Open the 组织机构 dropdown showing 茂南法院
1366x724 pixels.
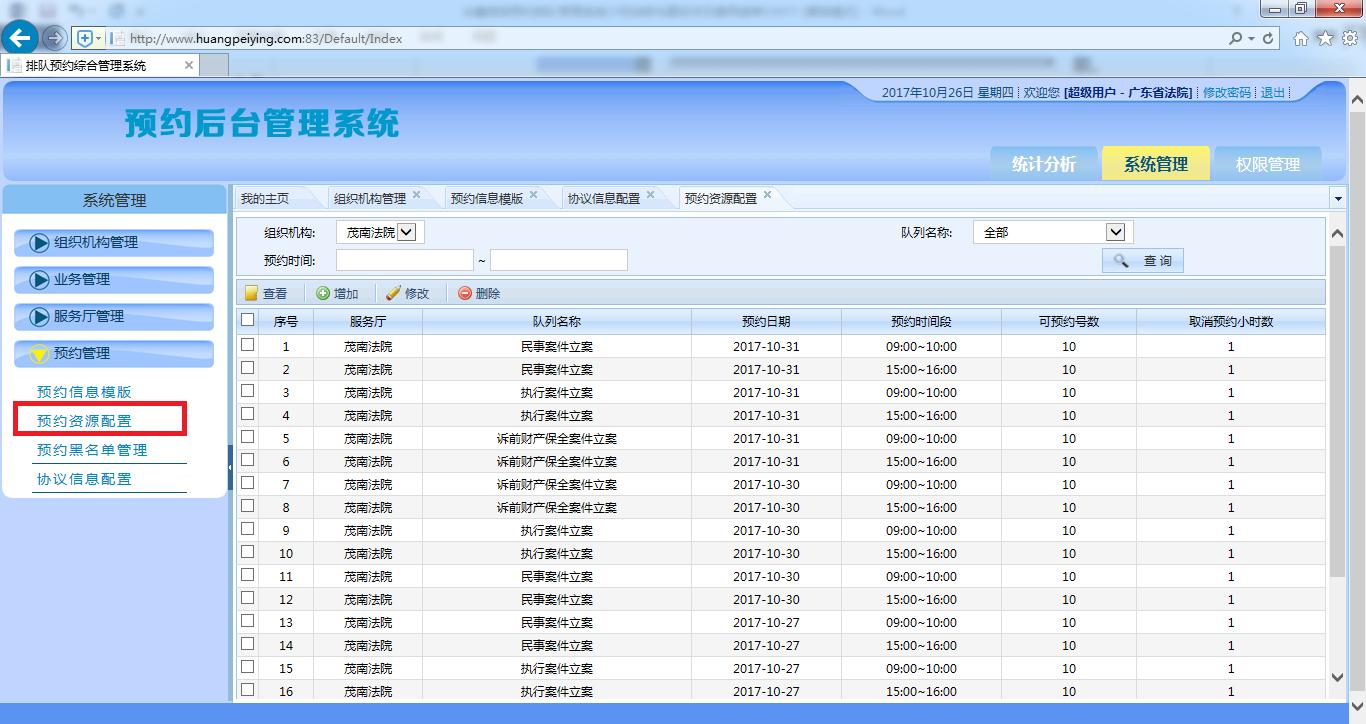pyautogui.click(x=380, y=232)
